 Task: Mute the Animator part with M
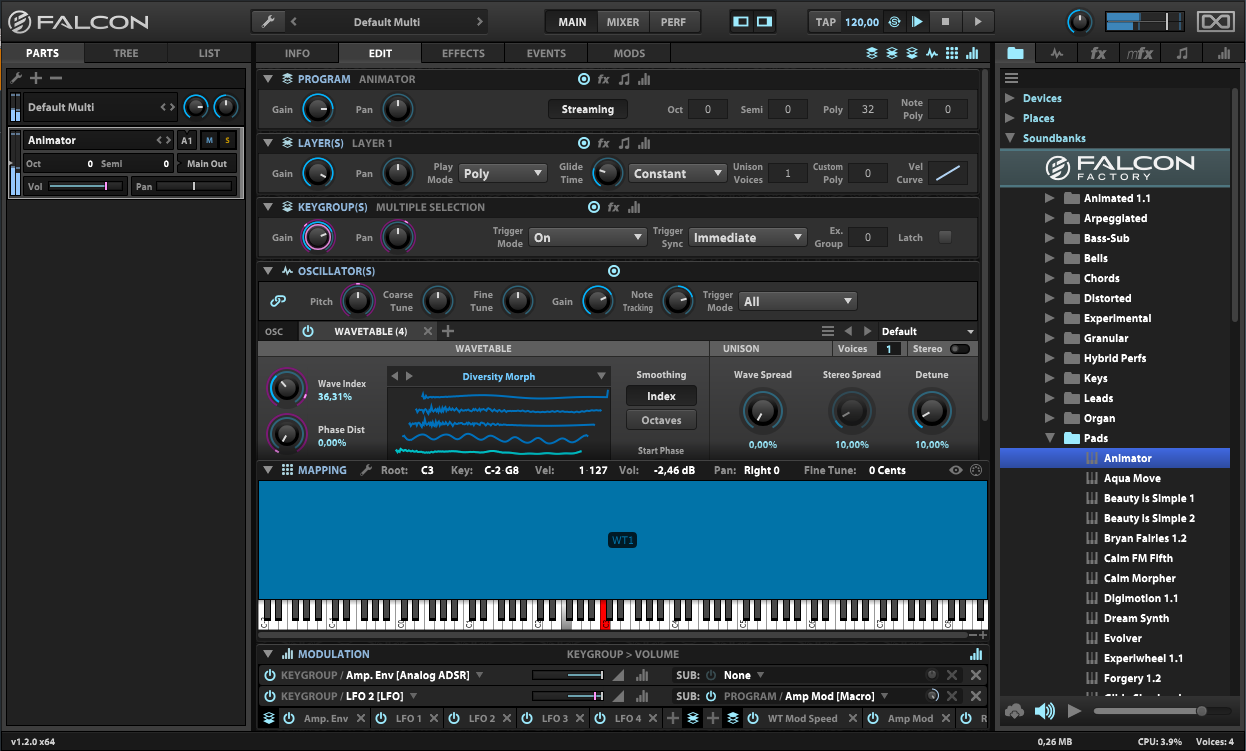coord(209,140)
